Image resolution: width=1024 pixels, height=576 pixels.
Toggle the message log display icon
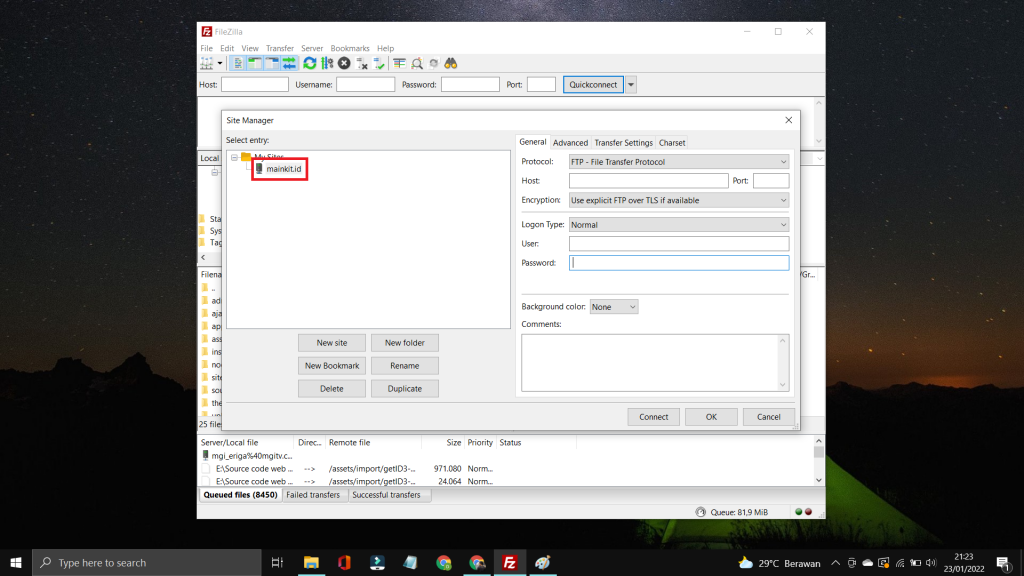pos(236,62)
